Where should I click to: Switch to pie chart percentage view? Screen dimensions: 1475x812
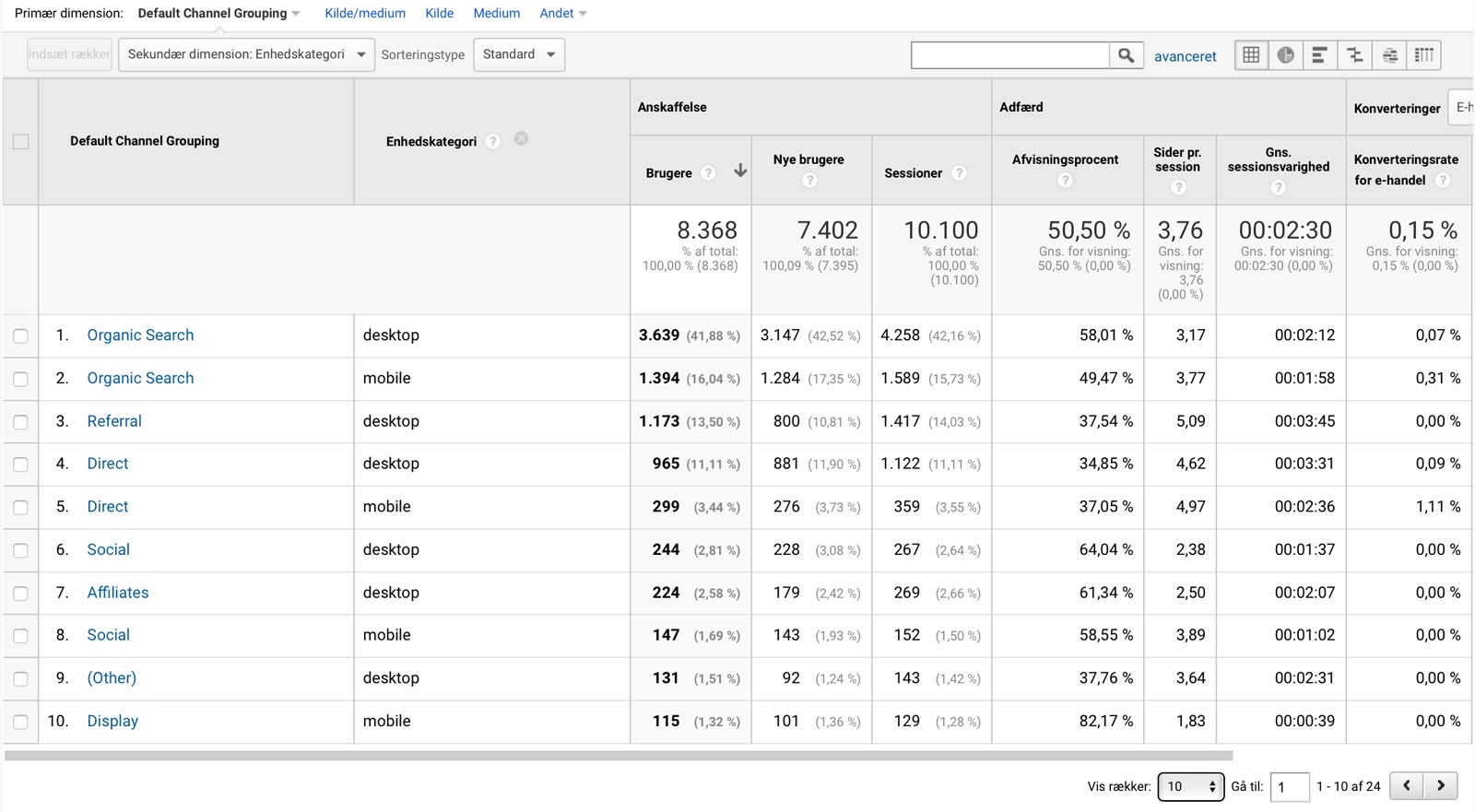[x=1285, y=55]
